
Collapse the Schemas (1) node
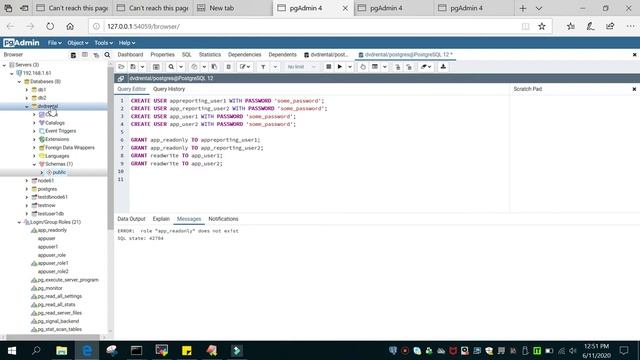click(34, 164)
